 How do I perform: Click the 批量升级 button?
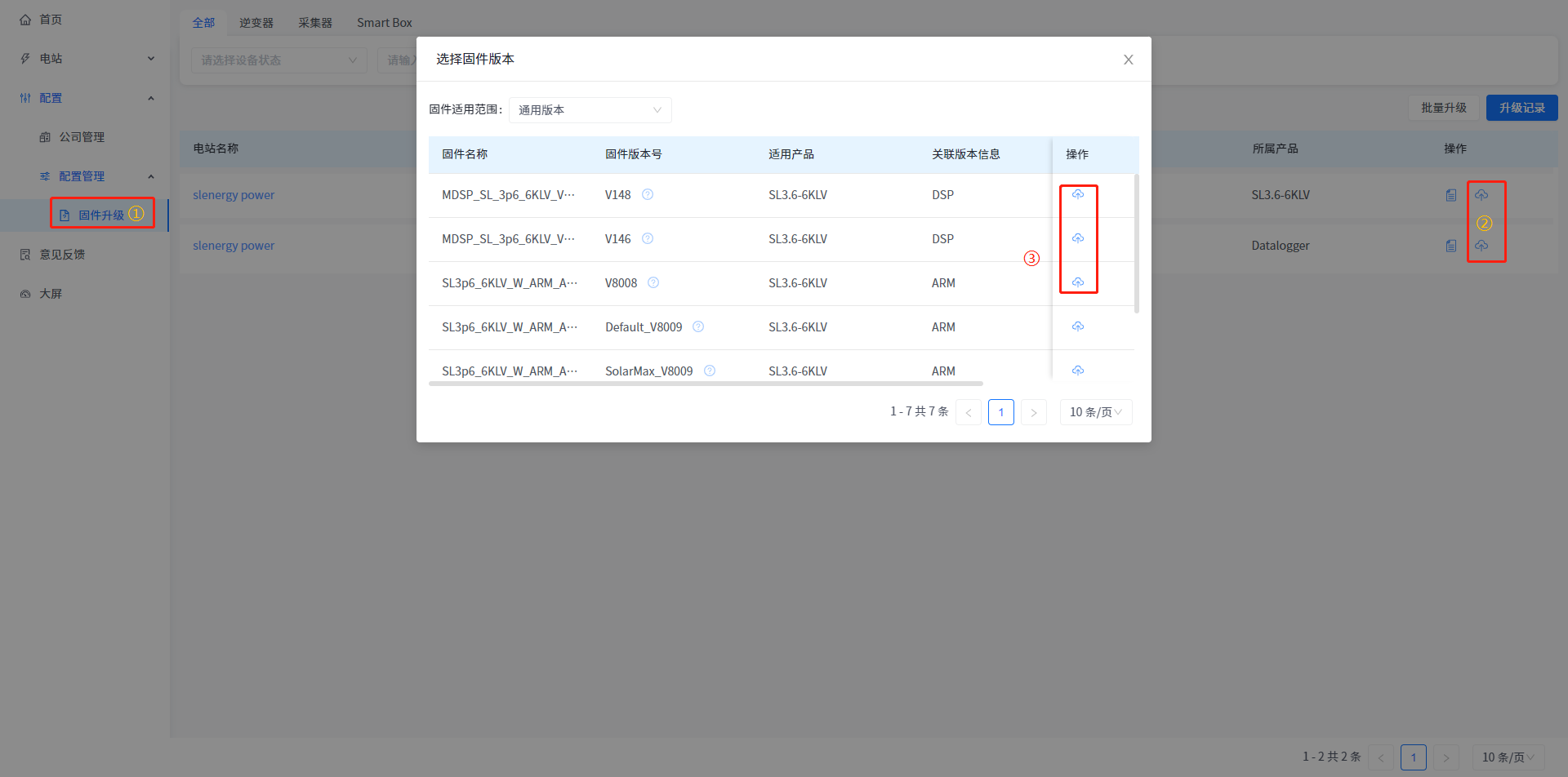point(1443,108)
